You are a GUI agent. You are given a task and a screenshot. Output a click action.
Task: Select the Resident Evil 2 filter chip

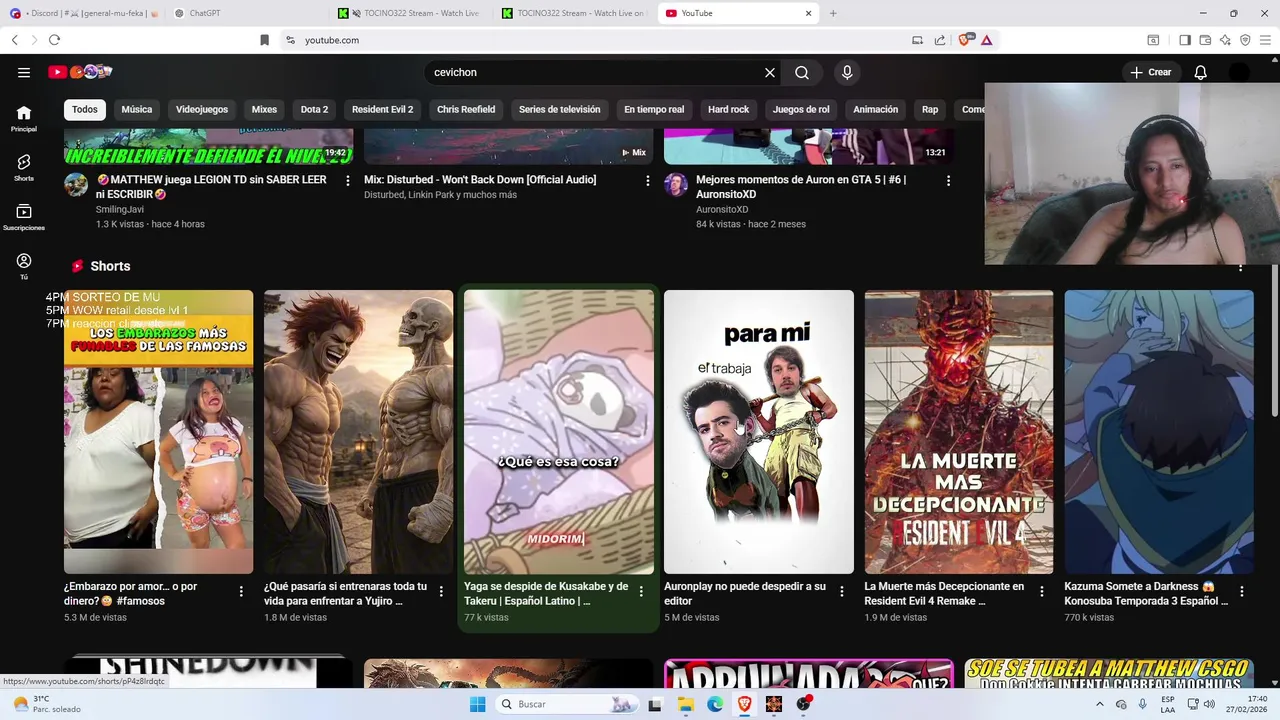pyautogui.click(x=382, y=109)
